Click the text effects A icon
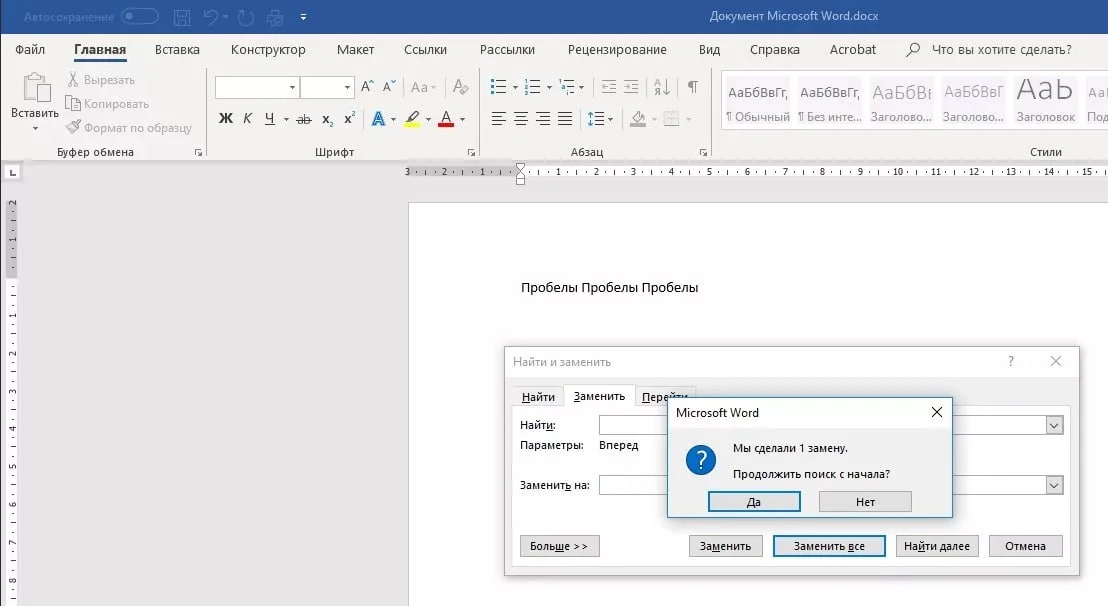The image size is (1108, 606). click(379, 119)
